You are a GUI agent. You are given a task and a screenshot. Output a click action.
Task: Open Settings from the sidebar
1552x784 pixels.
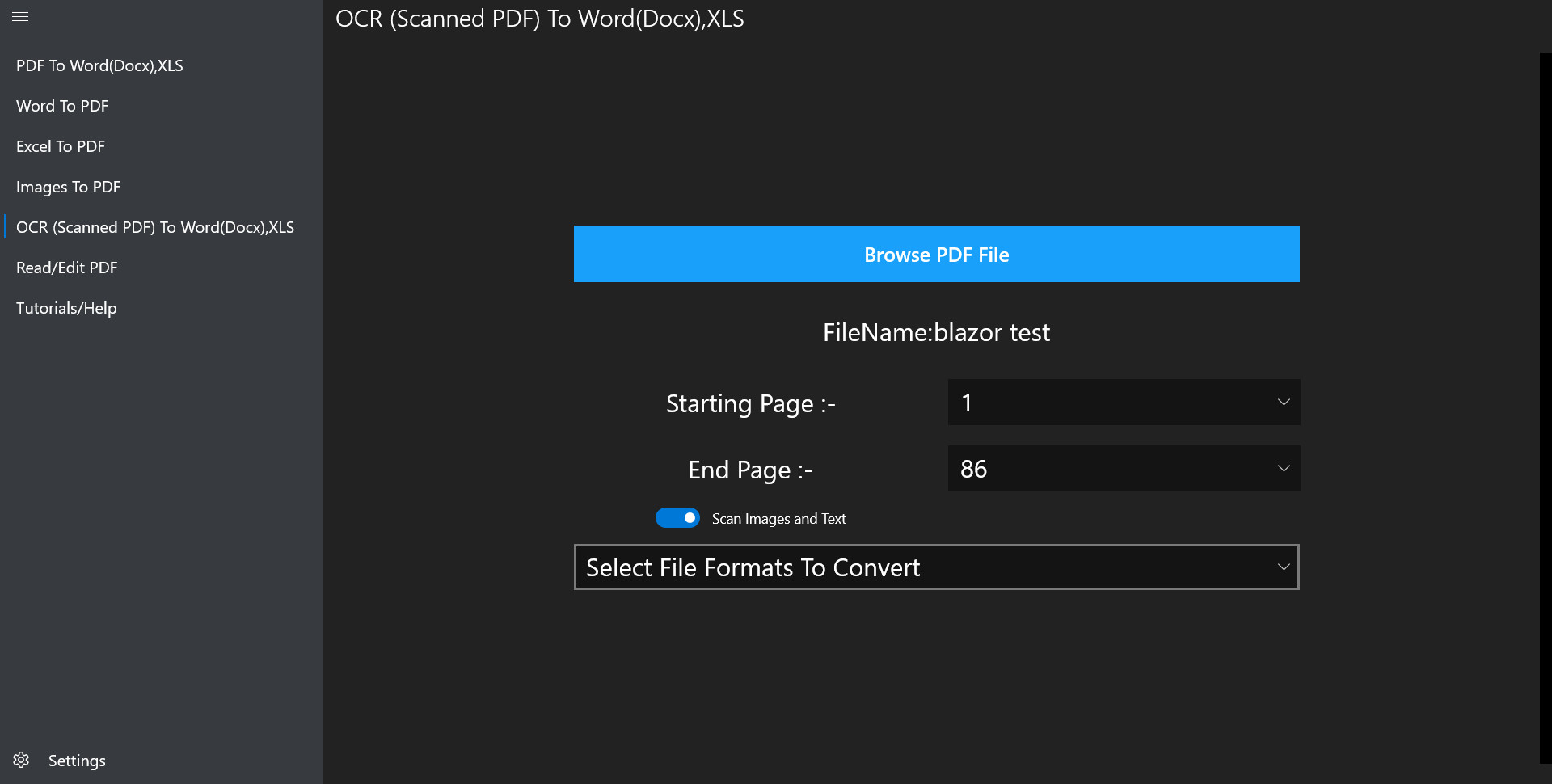(x=77, y=760)
